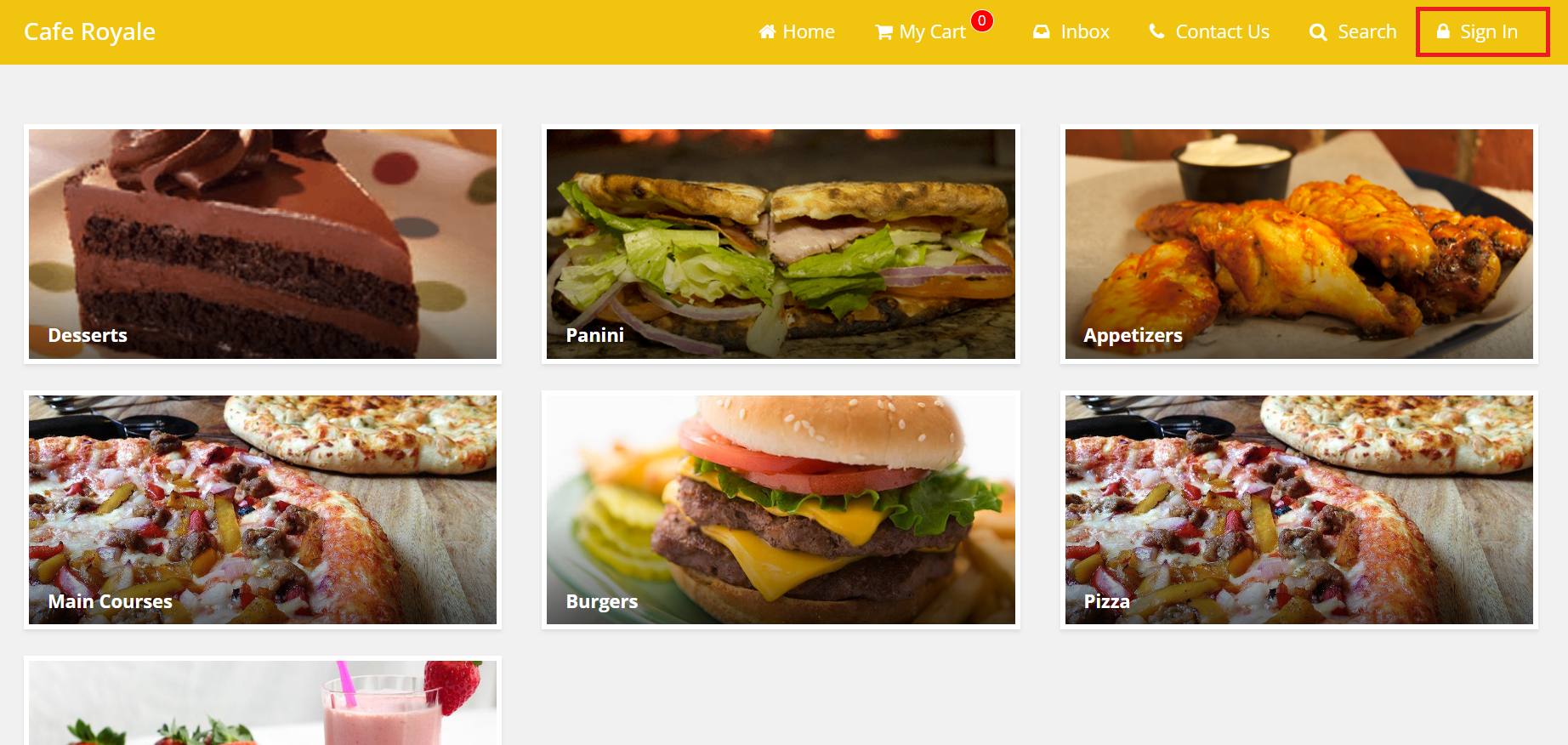This screenshot has height=745, width=1568.
Task: Open the Desserts category thumbnail
Action: pyautogui.click(x=263, y=244)
